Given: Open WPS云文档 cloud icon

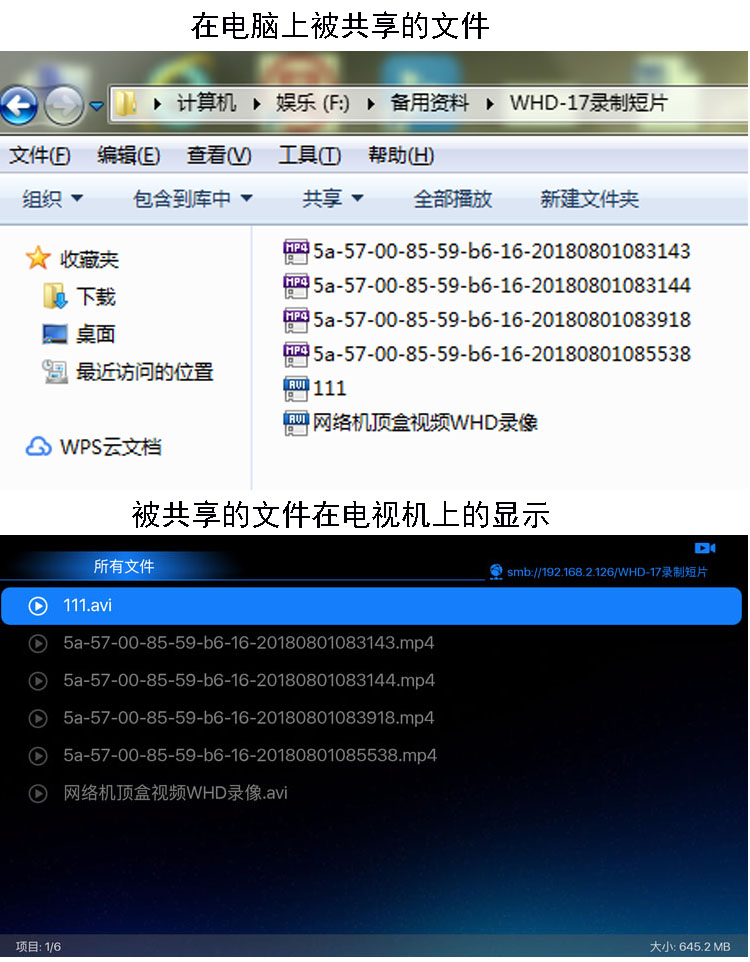Looking at the screenshot, I should [x=38, y=447].
